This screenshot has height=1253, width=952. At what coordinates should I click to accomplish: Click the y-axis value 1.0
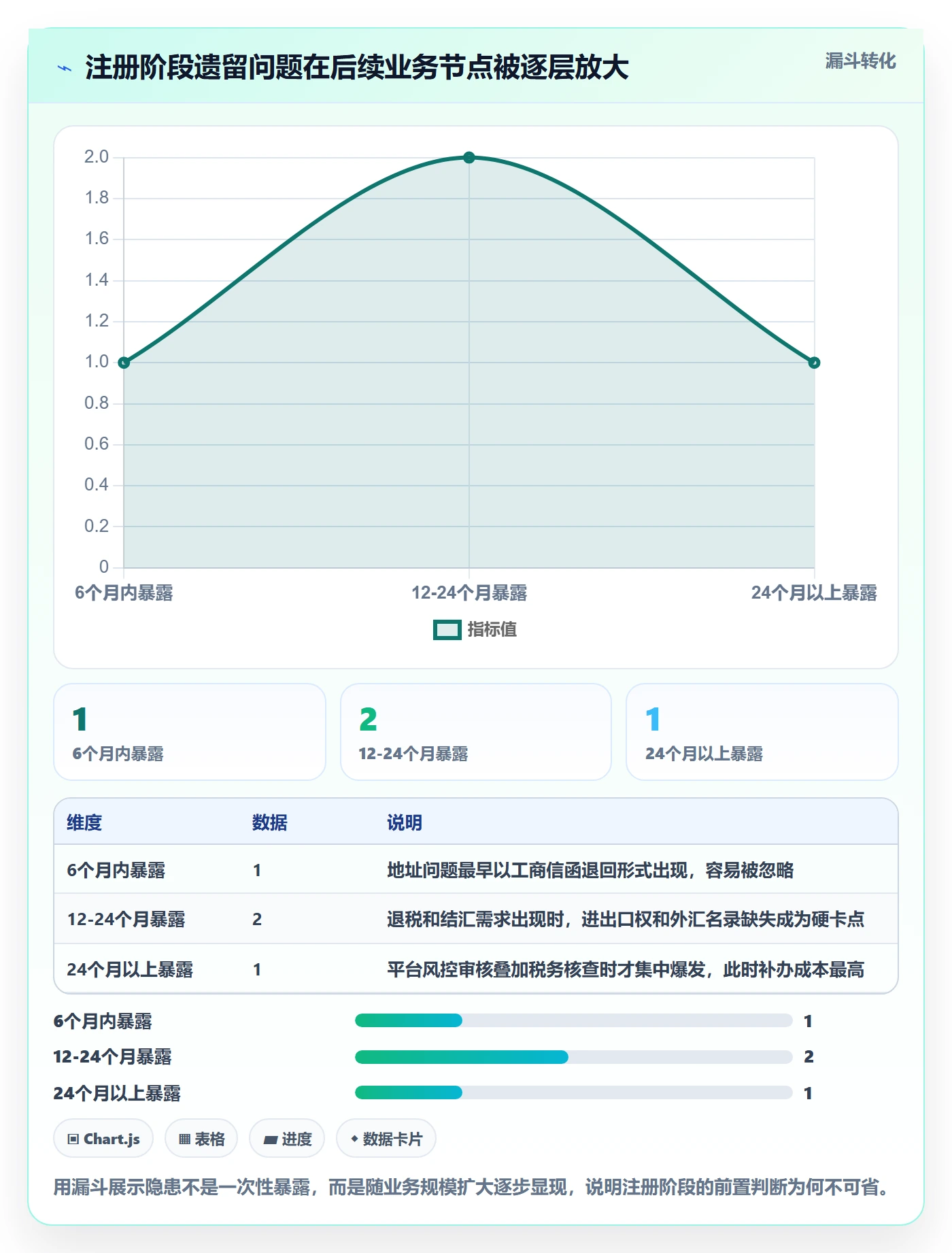(97, 362)
